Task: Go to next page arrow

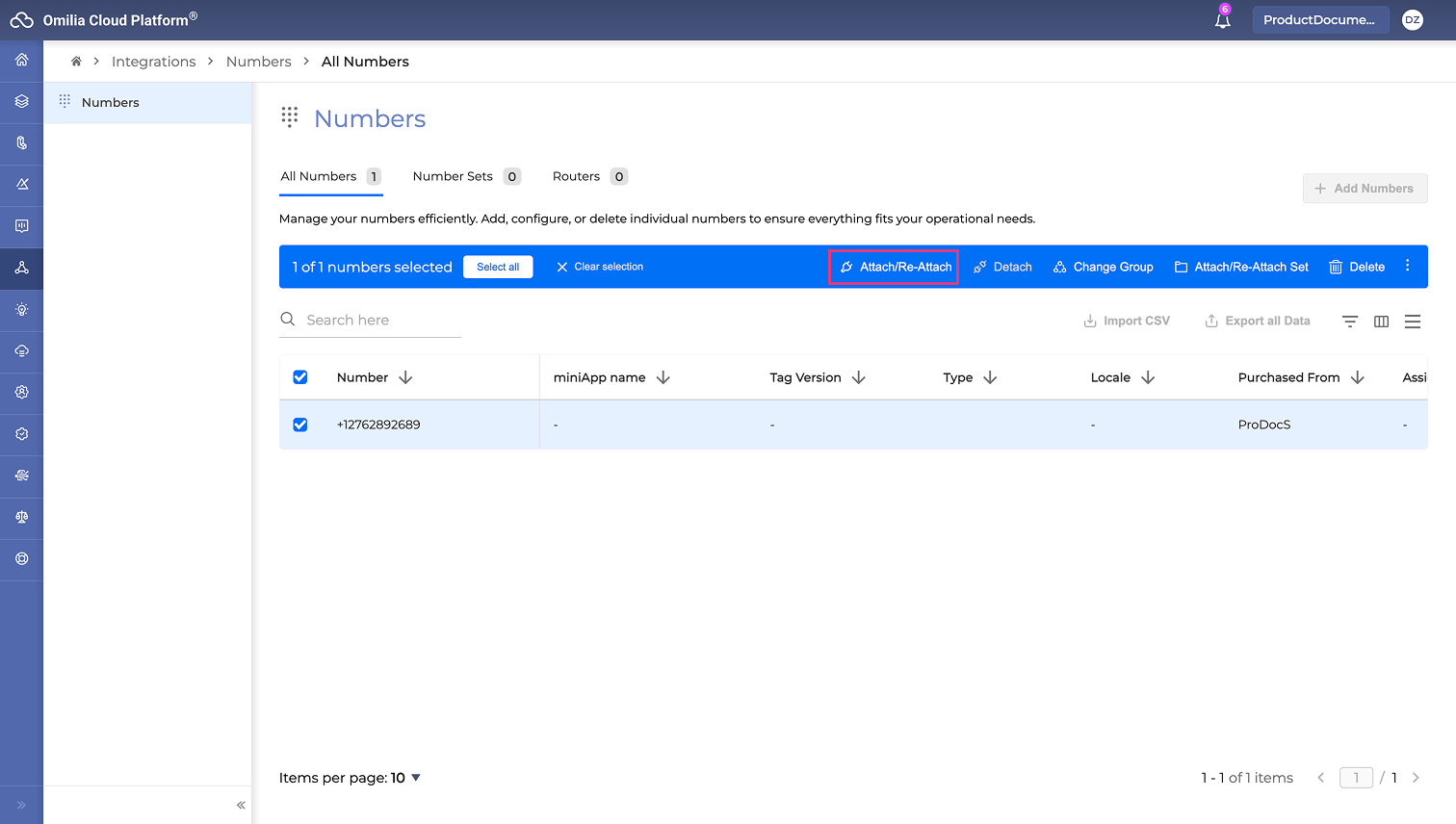Action: (1416, 778)
